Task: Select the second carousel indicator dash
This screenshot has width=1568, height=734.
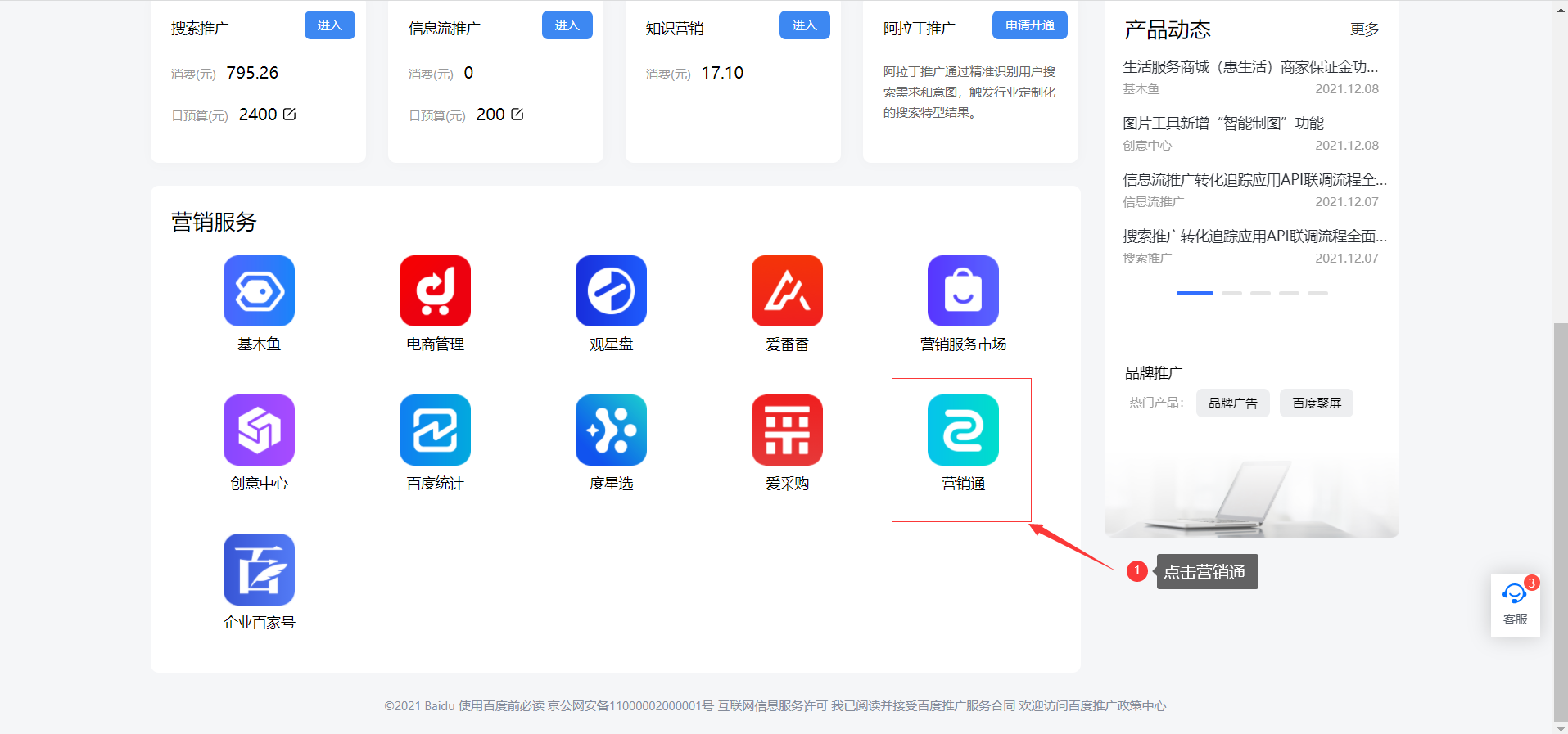Action: 1231,293
